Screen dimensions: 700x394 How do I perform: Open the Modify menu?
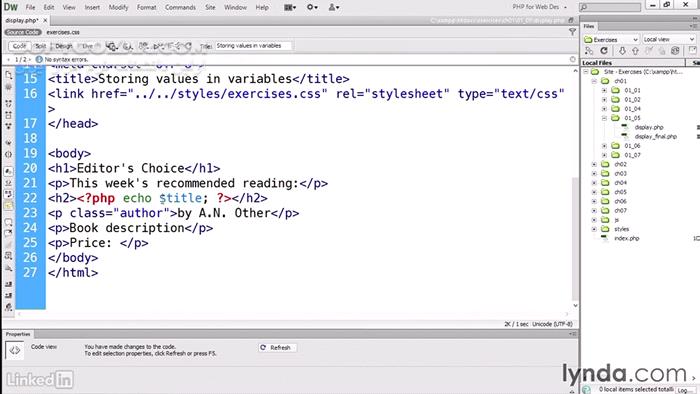coord(118,7)
